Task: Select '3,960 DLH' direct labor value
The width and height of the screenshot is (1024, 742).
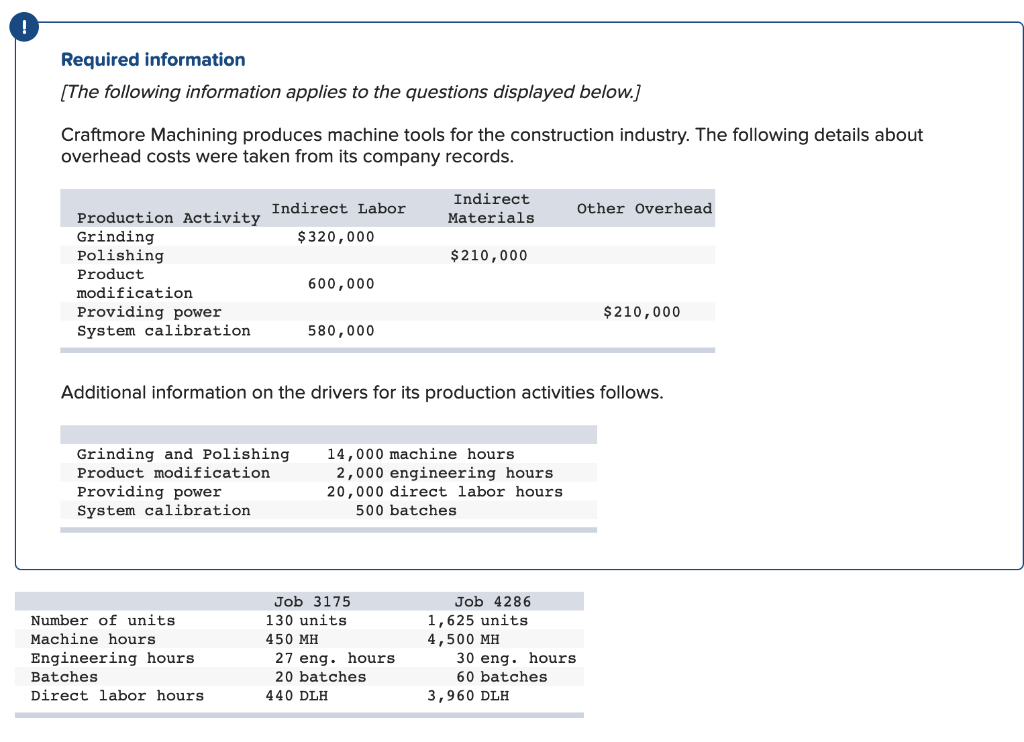Action: (x=468, y=696)
